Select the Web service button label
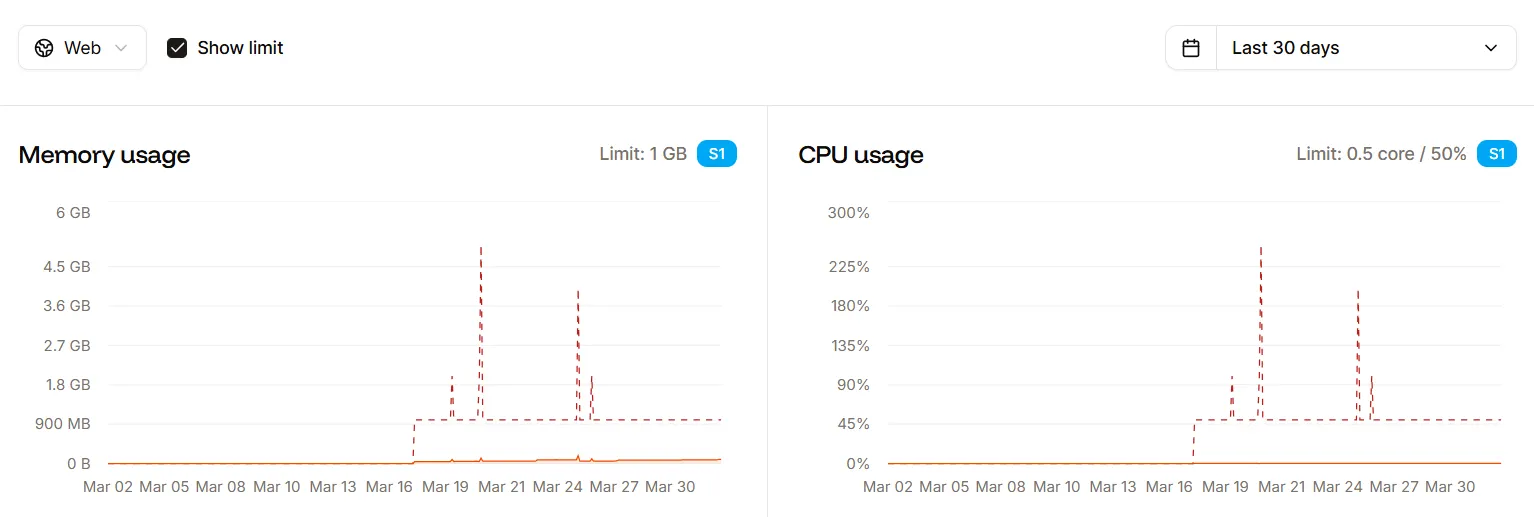The width and height of the screenshot is (1534, 517). tap(82, 48)
